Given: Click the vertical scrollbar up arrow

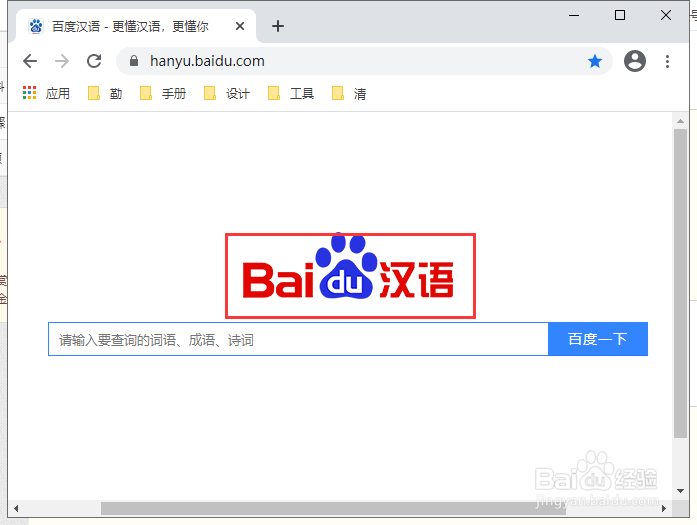Looking at the screenshot, I should point(680,121).
